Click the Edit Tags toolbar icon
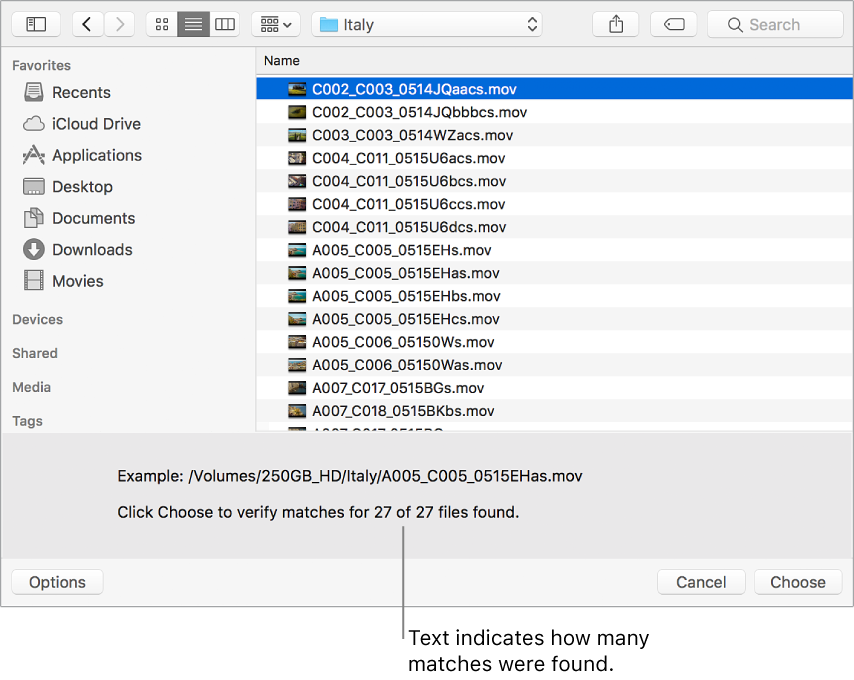The image size is (854, 680). [x=674, y=25]
